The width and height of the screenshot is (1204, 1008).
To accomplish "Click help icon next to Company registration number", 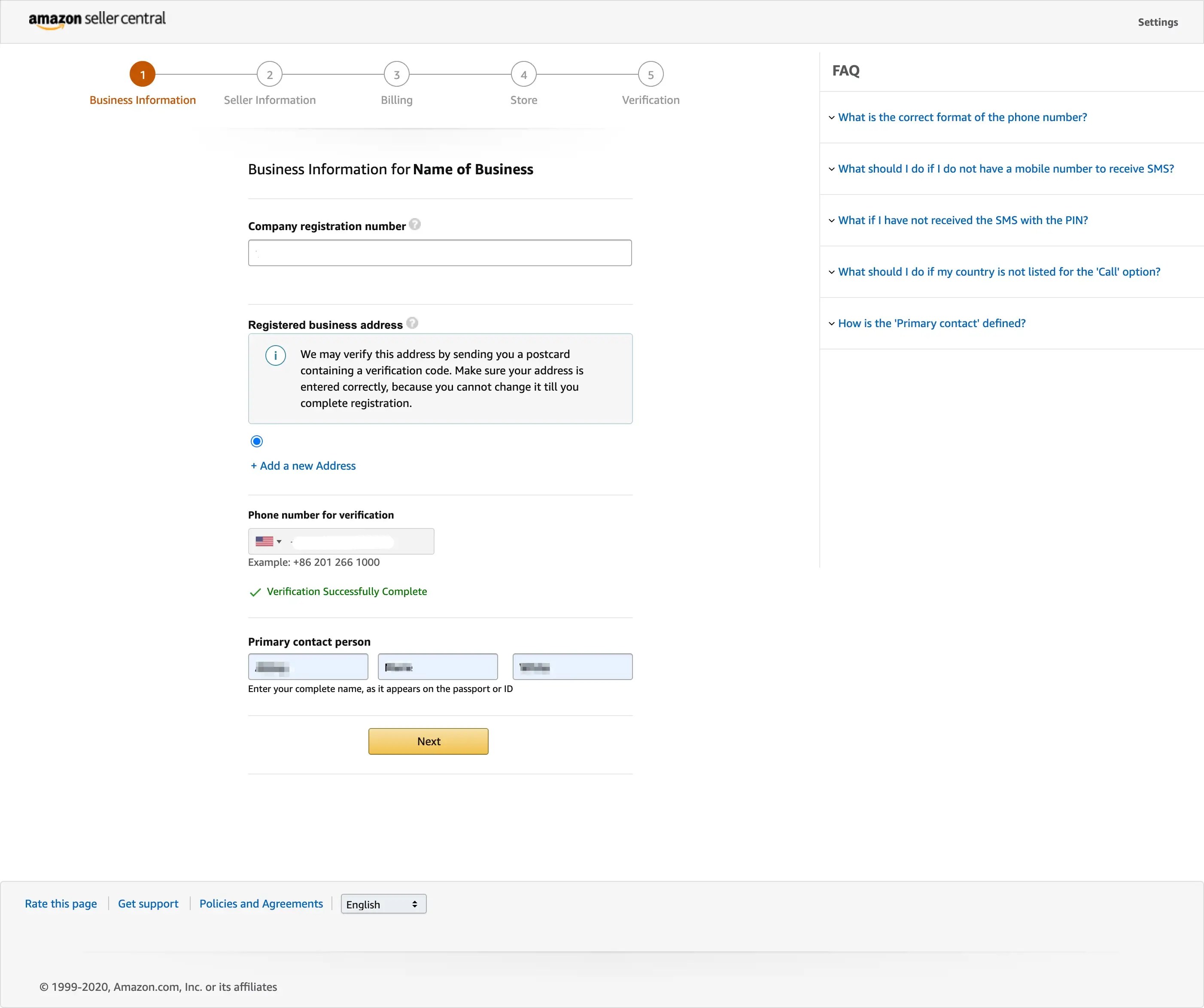I will (x=414, y=225).
